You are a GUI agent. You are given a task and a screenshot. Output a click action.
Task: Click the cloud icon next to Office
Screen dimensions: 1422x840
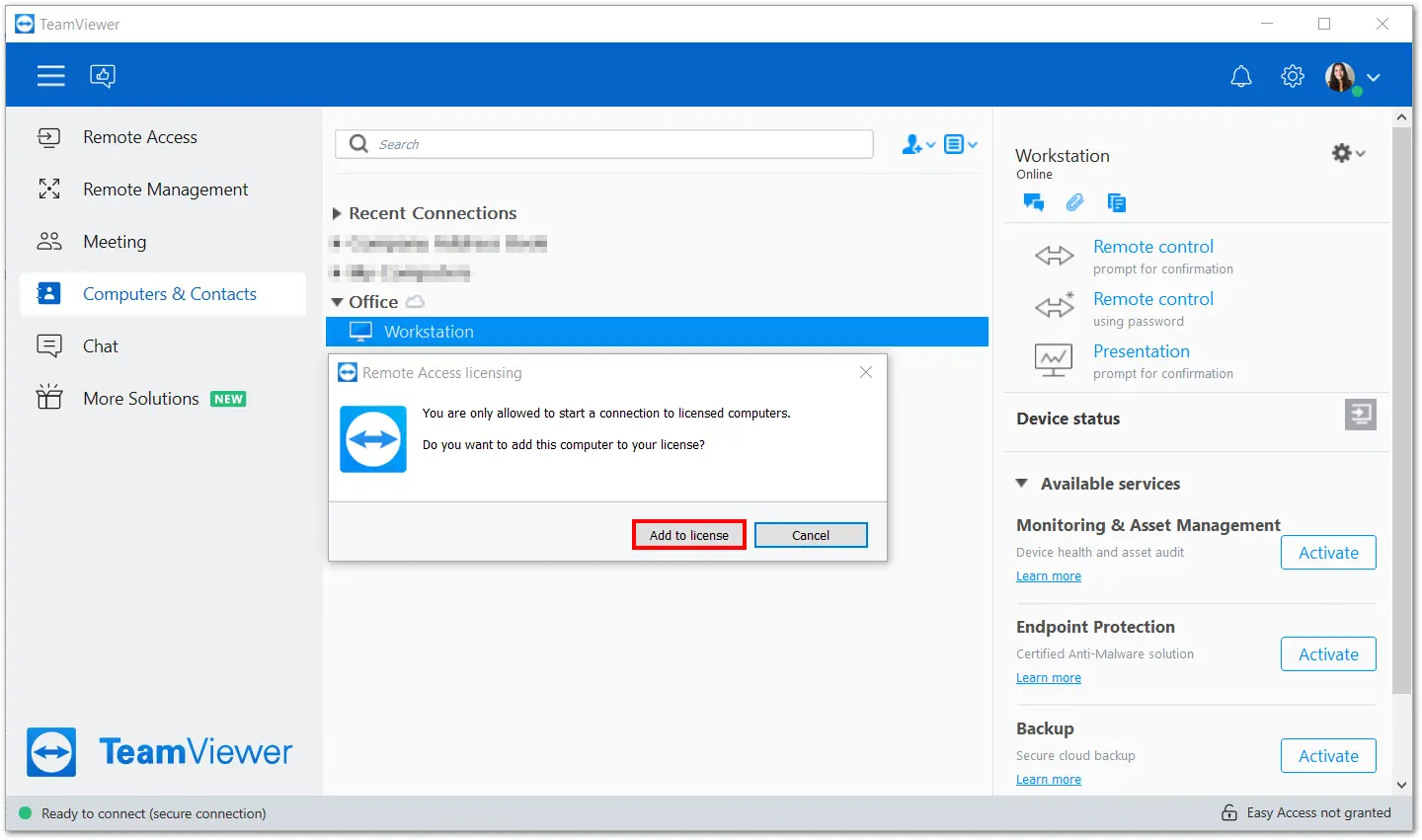(416, 301)
